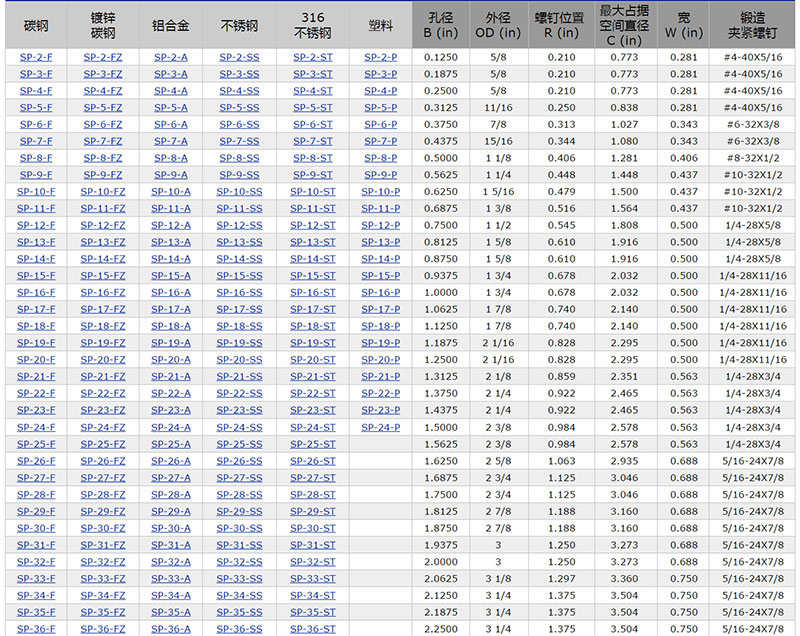Viewport: 800px width, 636px height.
Task: Select the SP-20-F carbon steel link
Action: tap(36, 360)
